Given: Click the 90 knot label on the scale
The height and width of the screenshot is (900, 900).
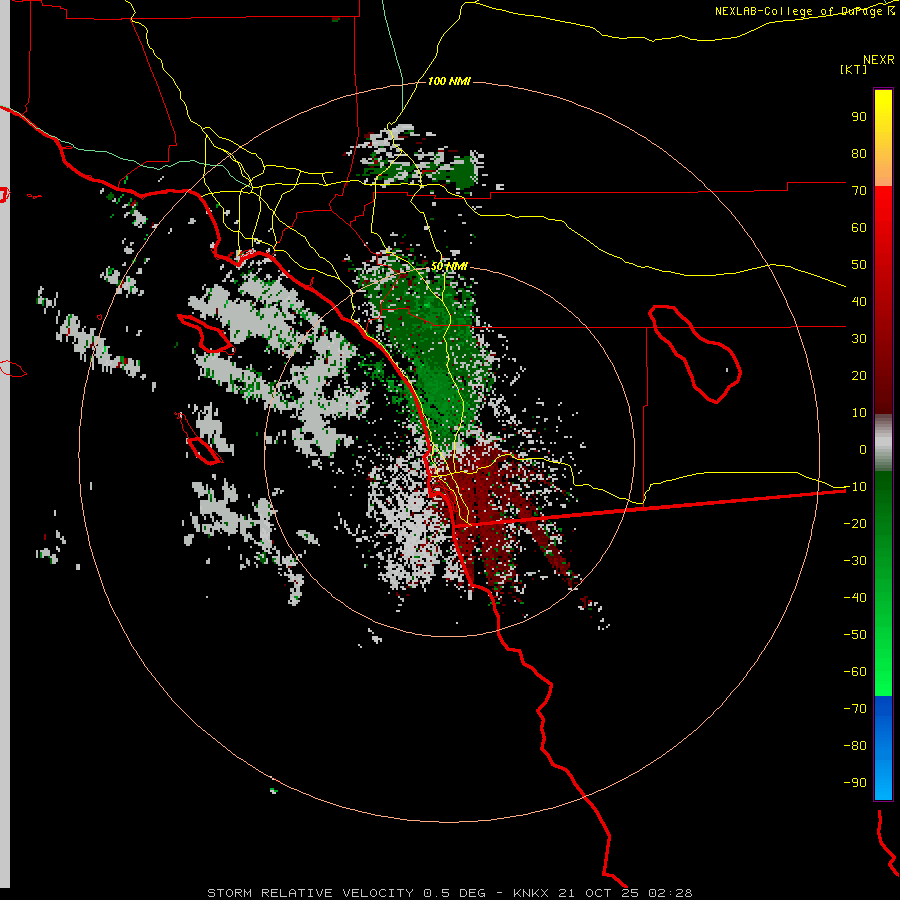Looking at the screenshot, I should [859, 117].
